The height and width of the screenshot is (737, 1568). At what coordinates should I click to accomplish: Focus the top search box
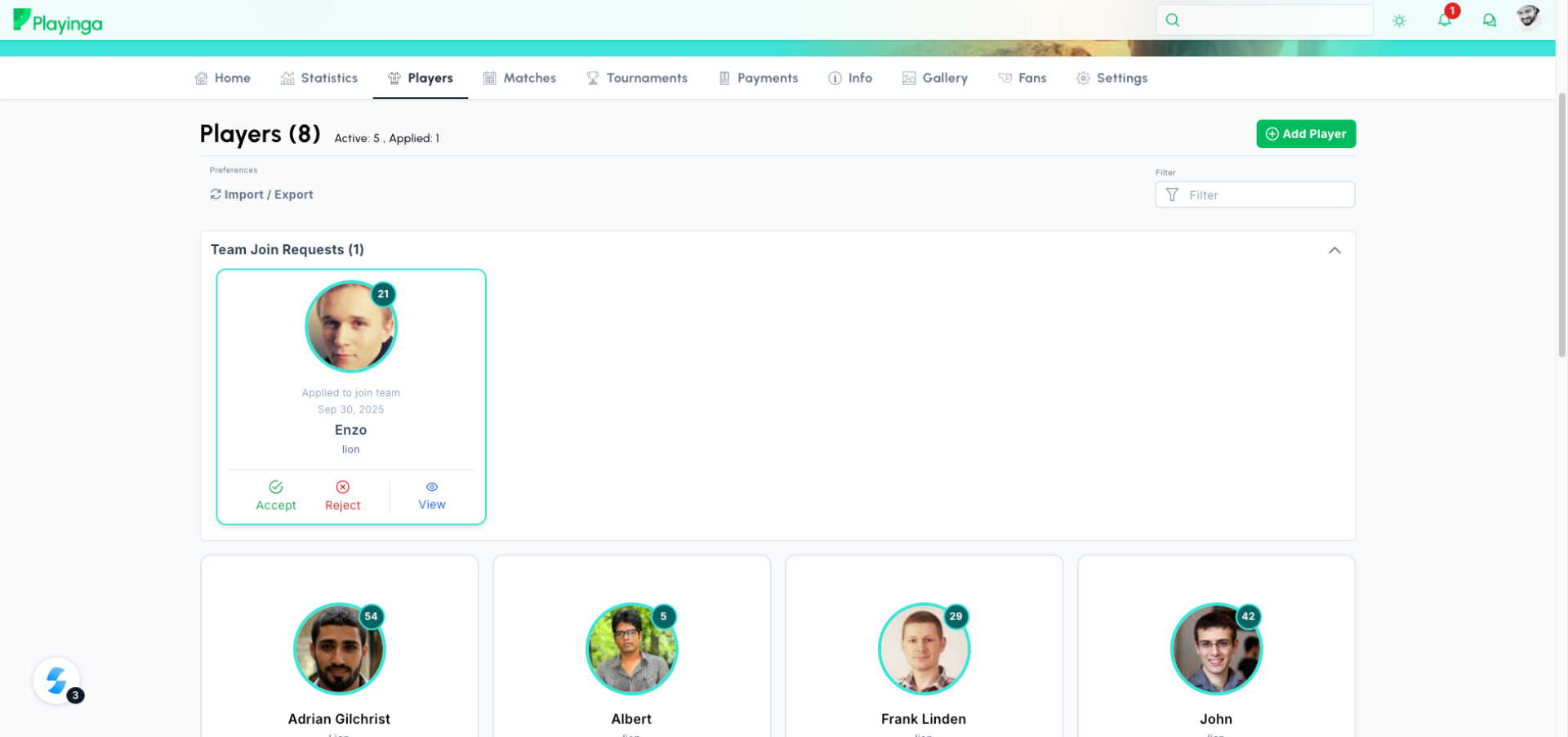pyautogui.click(x=1274, y=20)
